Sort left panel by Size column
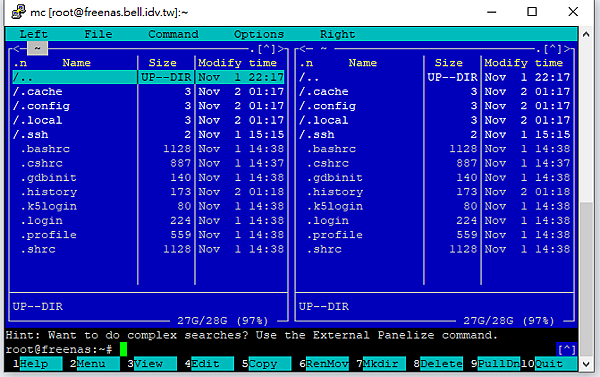 tap(163, 63)
